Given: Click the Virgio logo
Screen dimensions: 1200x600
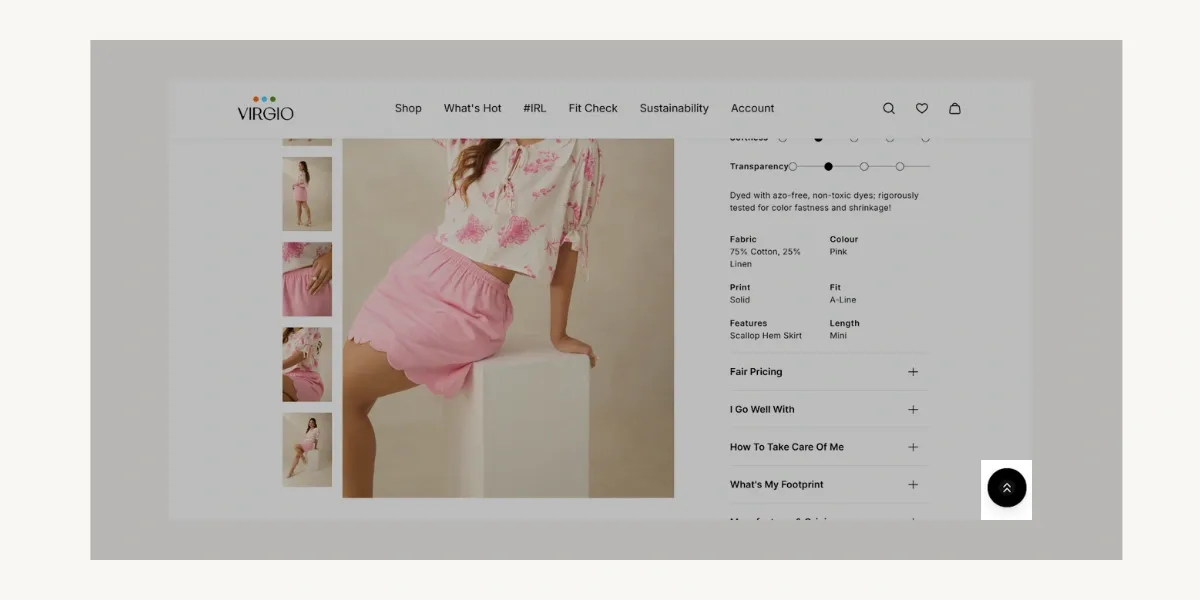Looking at the screenshot, I should pyautogui.click(x=265, y=110).
